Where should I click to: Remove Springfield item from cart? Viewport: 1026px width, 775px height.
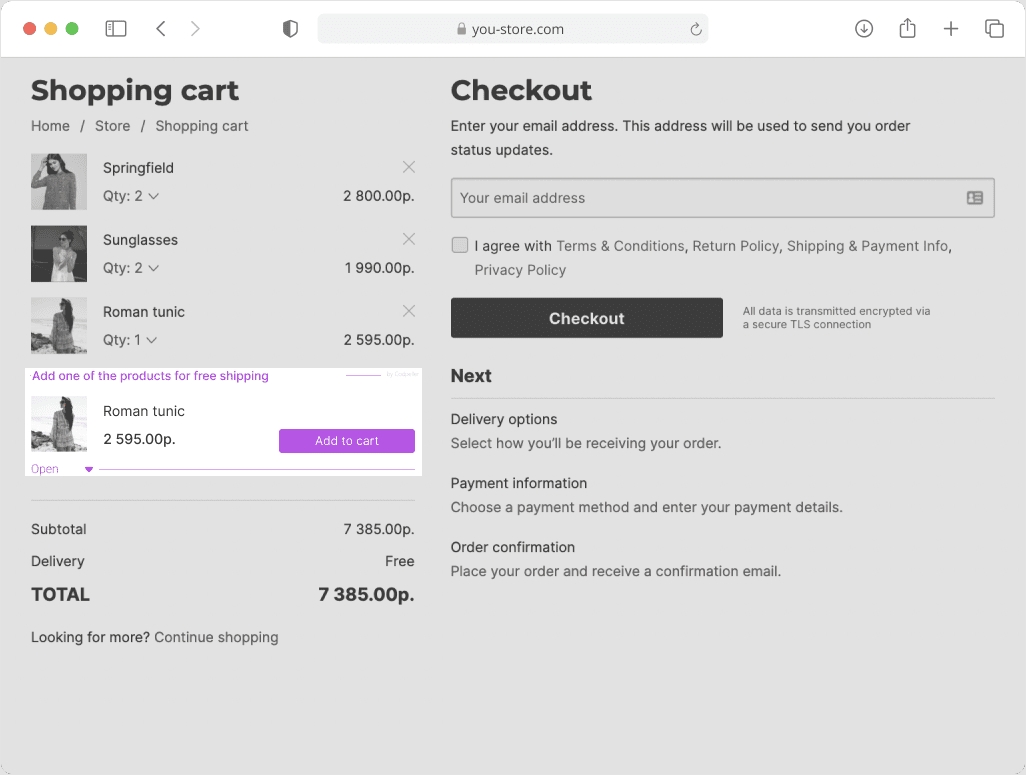point(408,167)
